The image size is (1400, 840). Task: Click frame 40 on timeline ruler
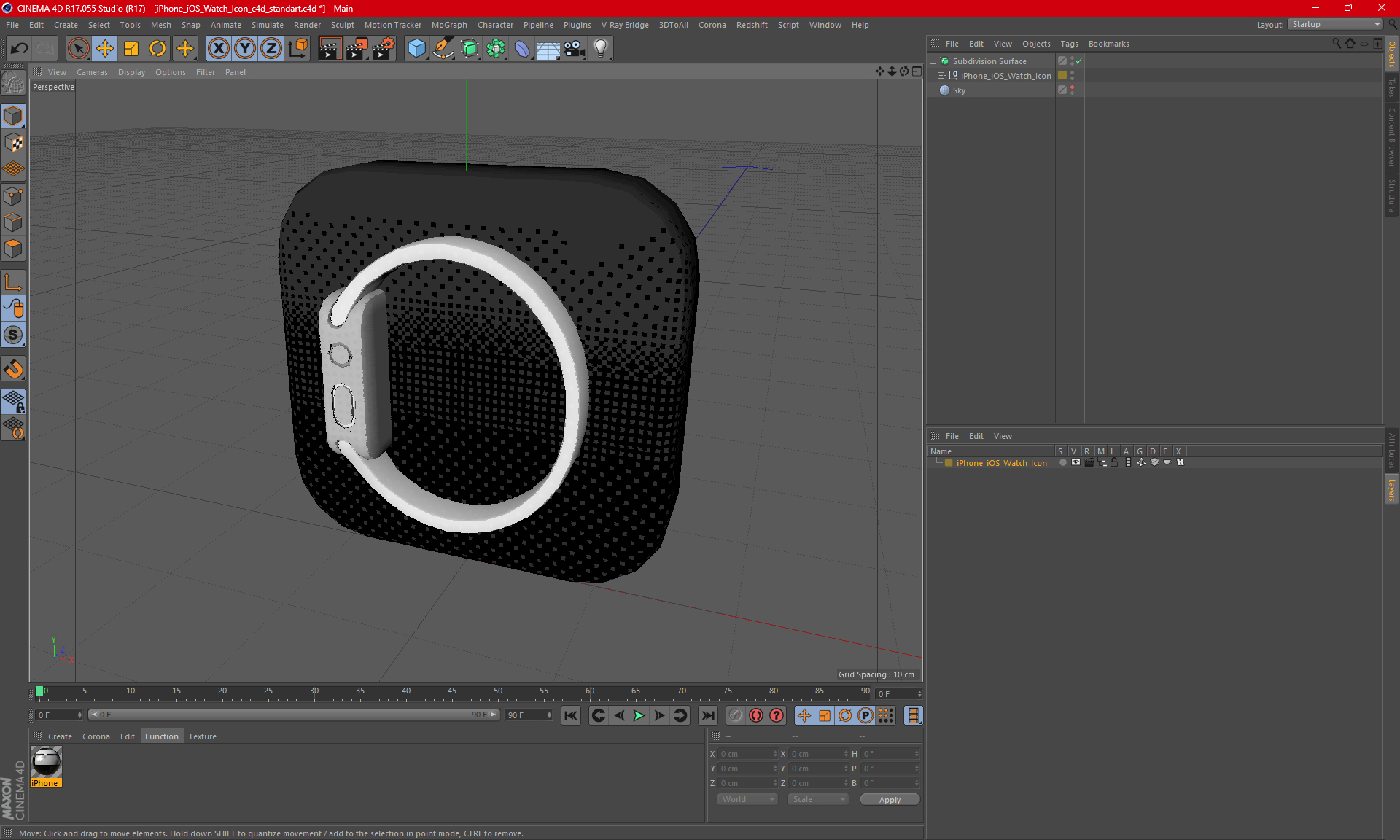pyautogui.click(x=405, y=693)
